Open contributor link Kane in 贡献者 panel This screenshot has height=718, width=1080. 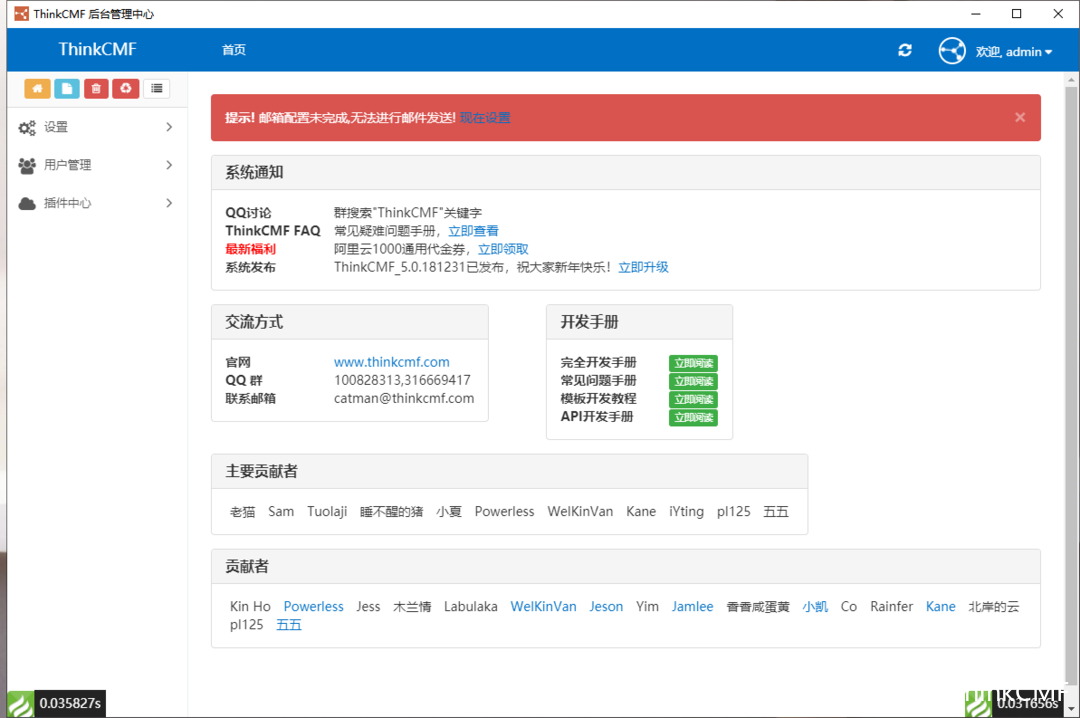point(941,606)
